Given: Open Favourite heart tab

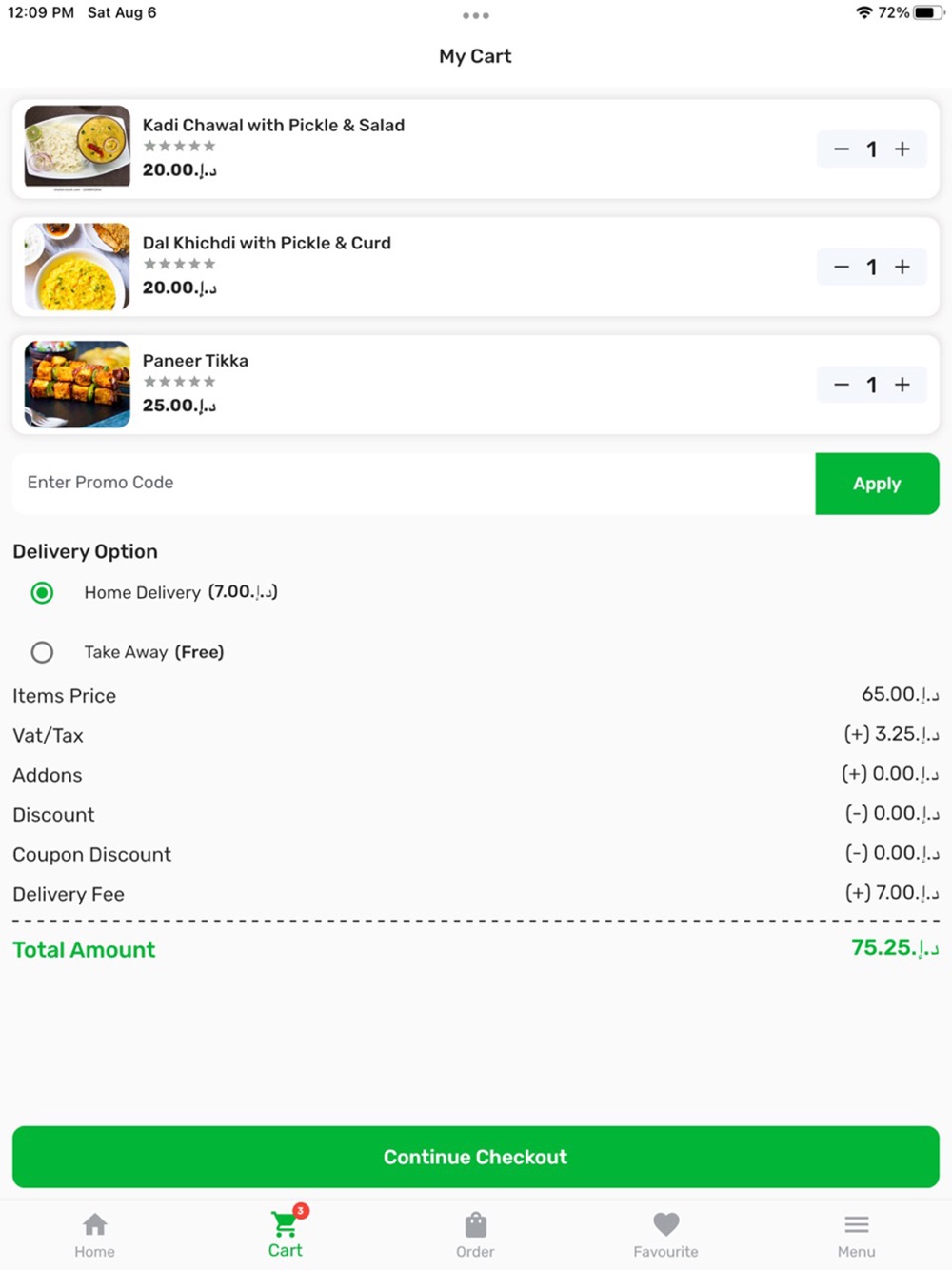Looking at the screenshot, I should (x=666, y=1236).
